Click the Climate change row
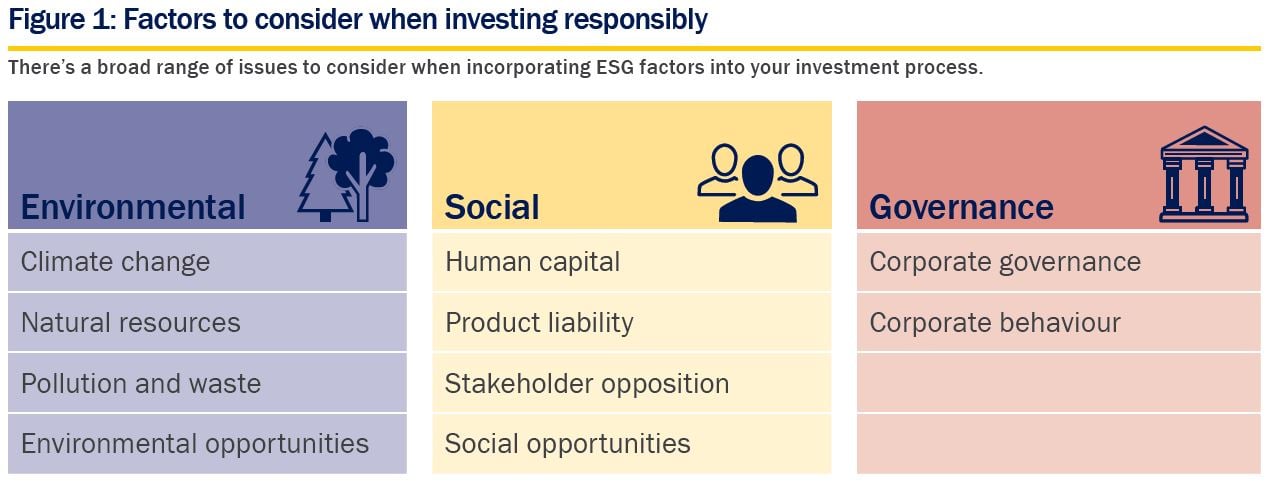This screenshot has width=1272, height=481. click(207, 262)
